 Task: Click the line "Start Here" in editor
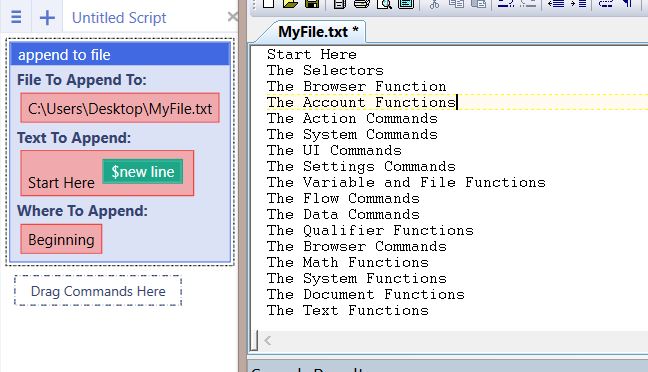(312, 54)
